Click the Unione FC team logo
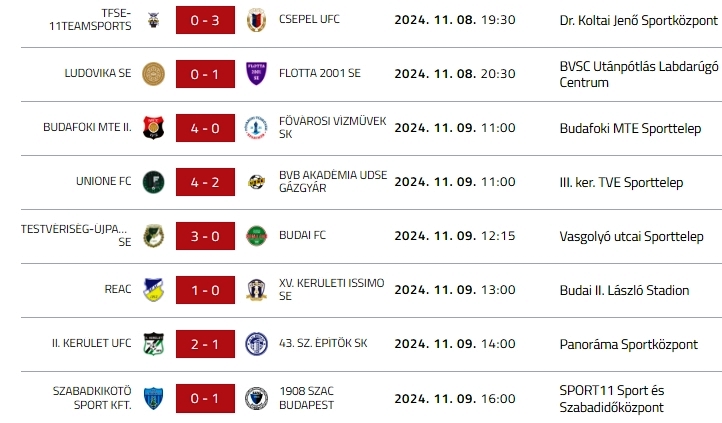 (x=154, y=182)
